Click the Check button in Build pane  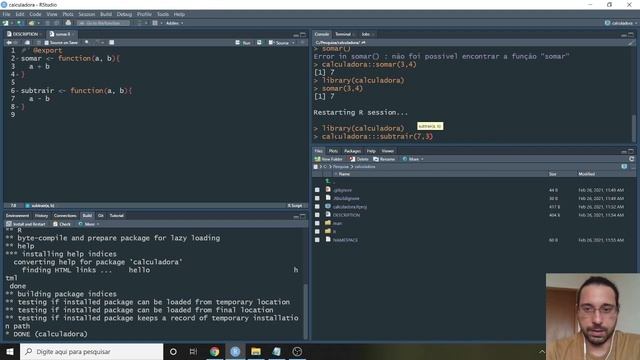coord(62,224)
